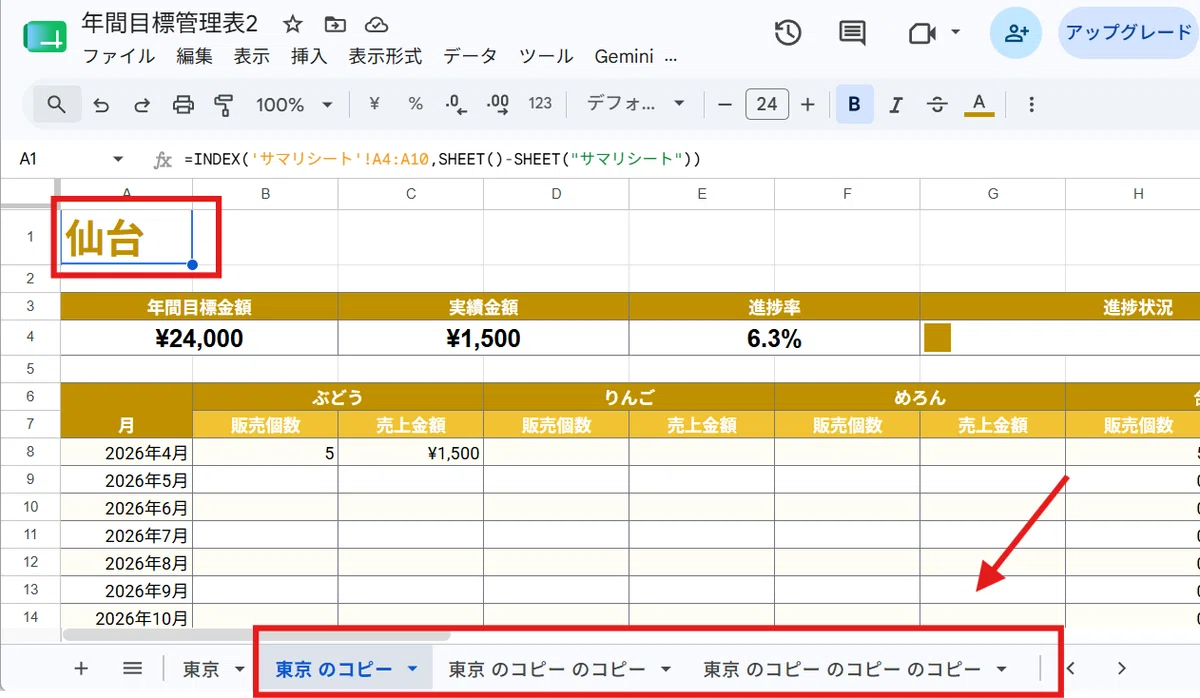The height and width of the screenshot is (698, 1200).
Task: Check the cloud save status icon
Action: [x=376, y=24]
